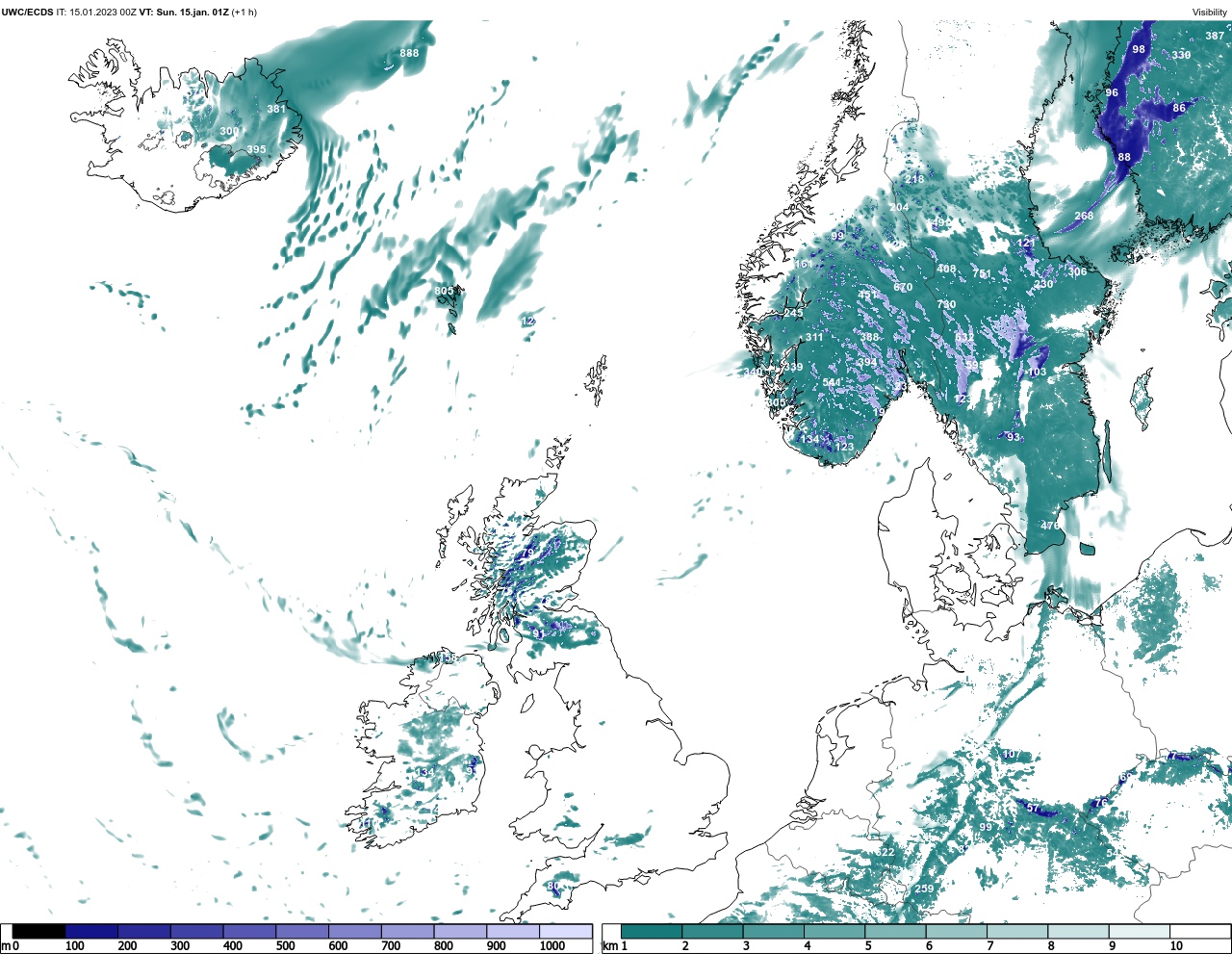Click the '107' value over northern Germany

[x=1011, y=754]
